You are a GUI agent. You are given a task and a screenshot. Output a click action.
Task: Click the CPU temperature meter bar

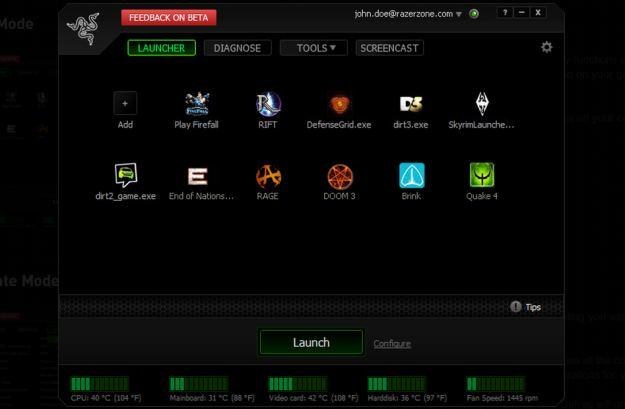click(100, 384)
